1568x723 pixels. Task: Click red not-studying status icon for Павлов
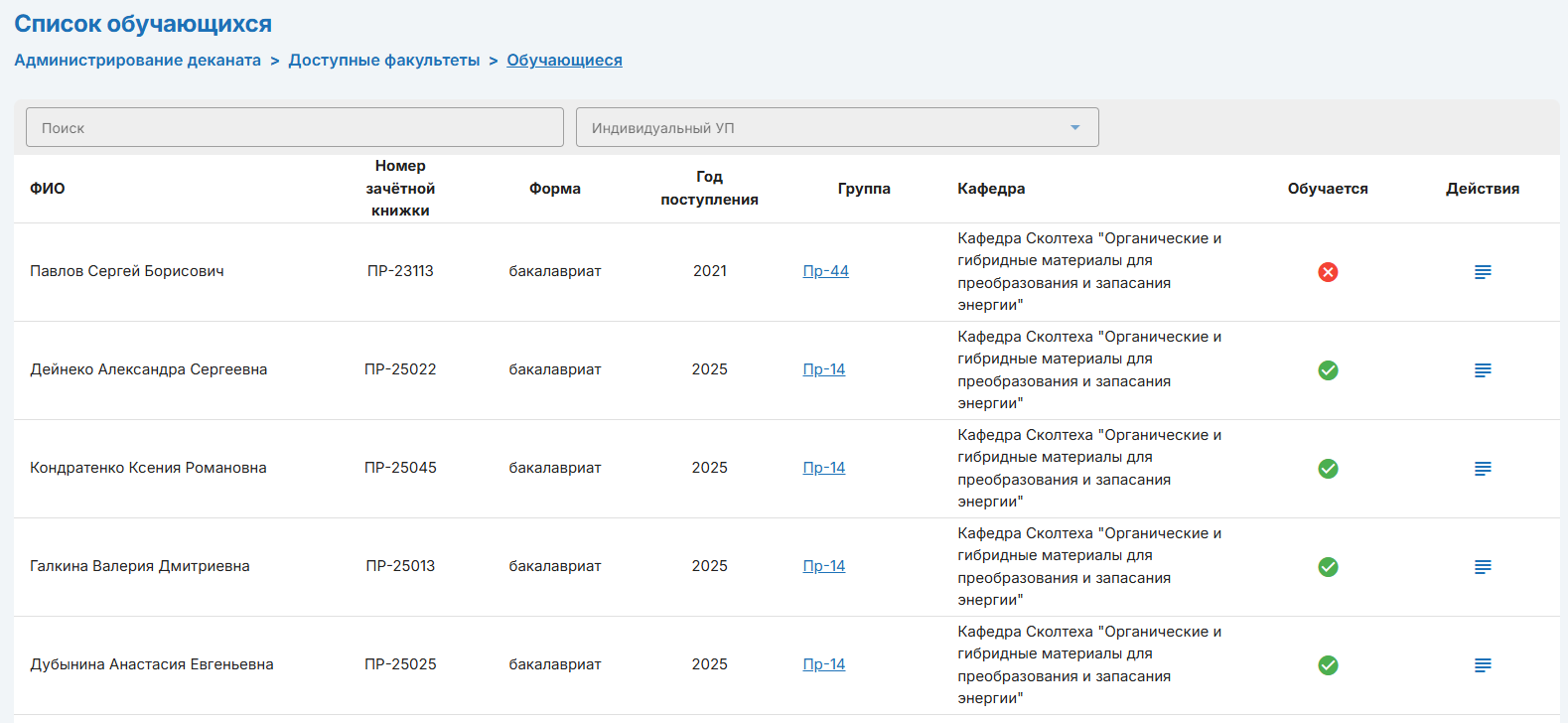pos(1328,272)
